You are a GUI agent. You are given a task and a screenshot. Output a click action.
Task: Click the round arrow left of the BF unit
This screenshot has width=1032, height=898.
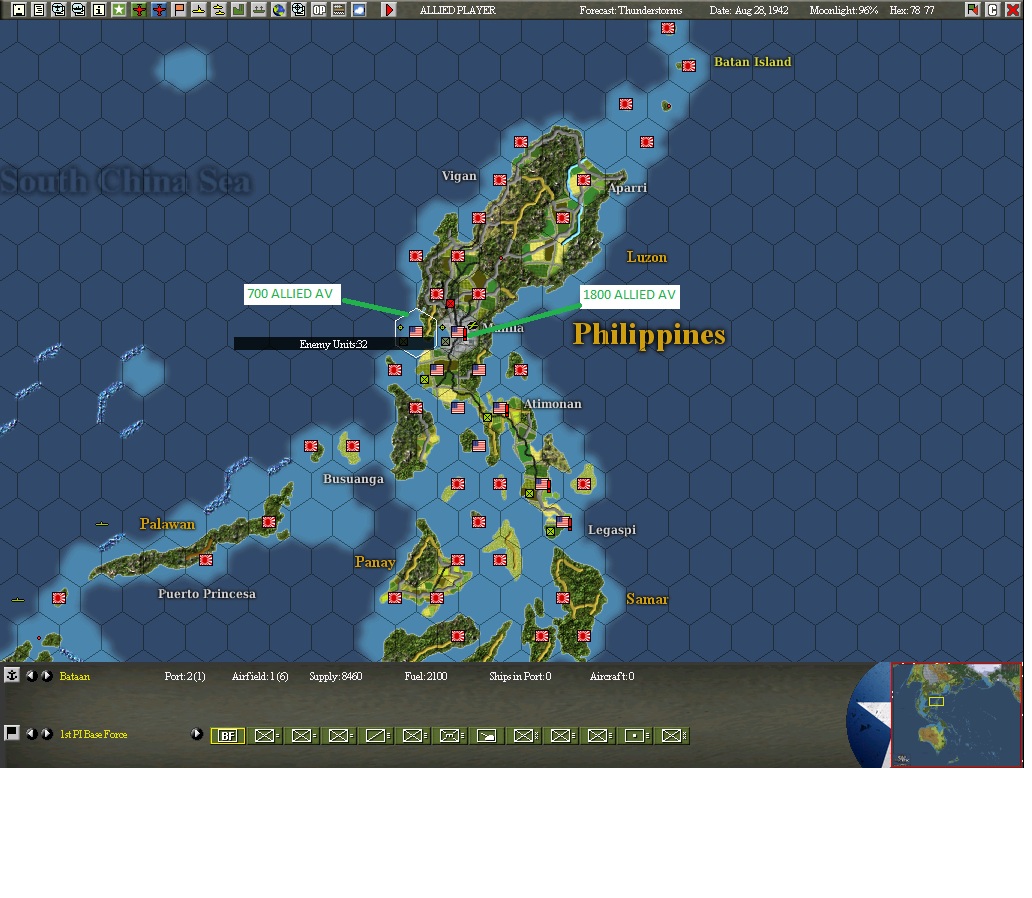196,733
